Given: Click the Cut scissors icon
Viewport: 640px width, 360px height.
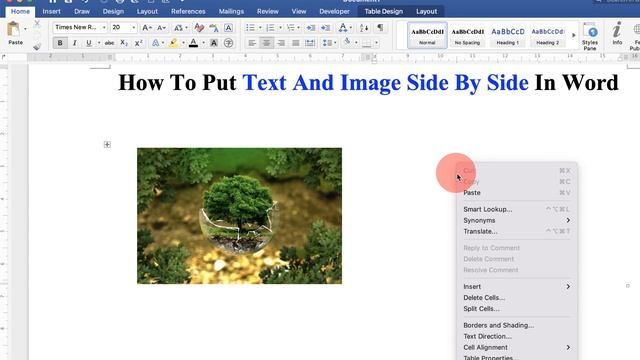Looking at the screenshot, I should pos(37,24).
